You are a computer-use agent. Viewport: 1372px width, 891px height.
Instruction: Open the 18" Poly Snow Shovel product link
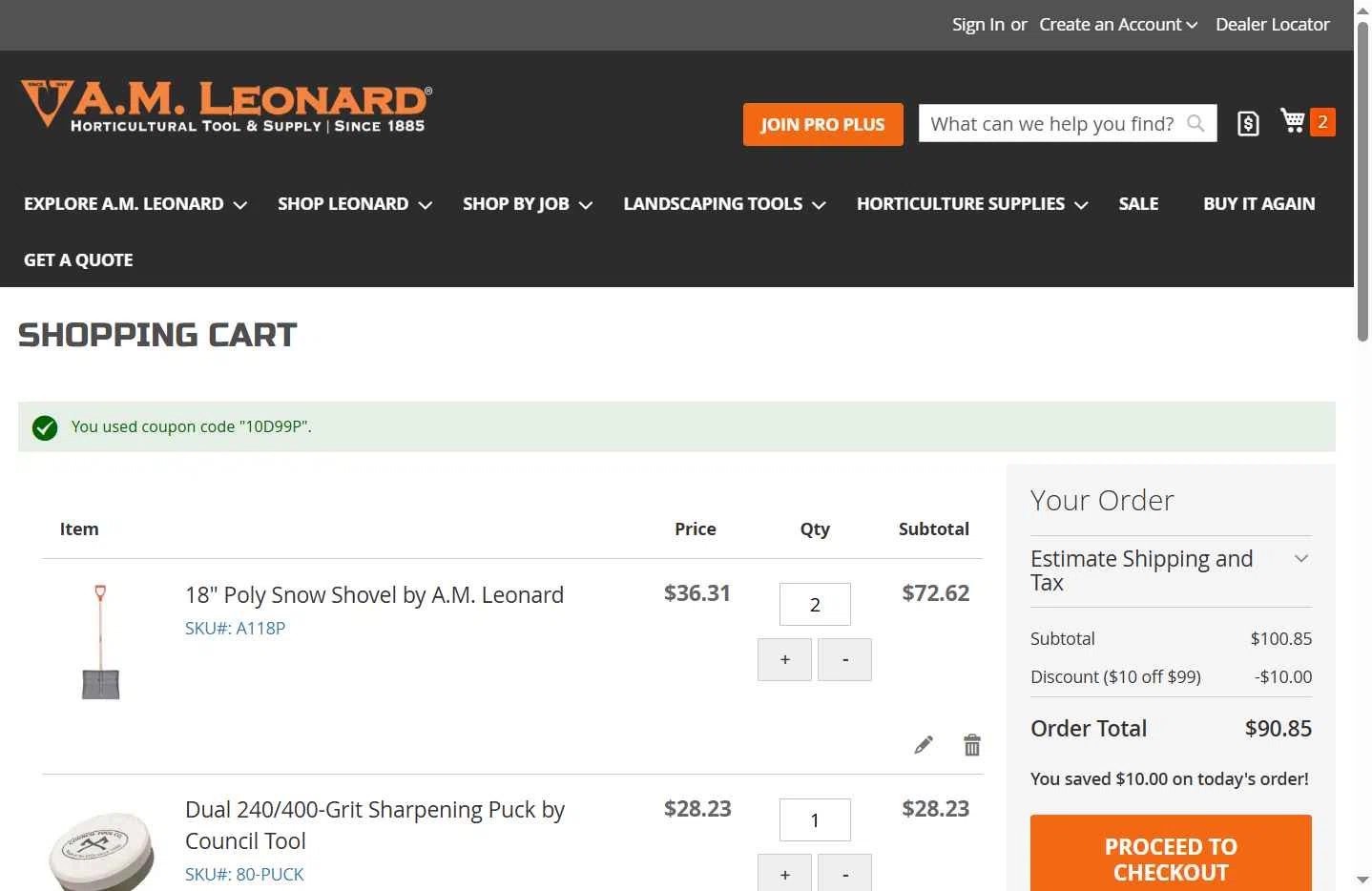click(374, 595)
